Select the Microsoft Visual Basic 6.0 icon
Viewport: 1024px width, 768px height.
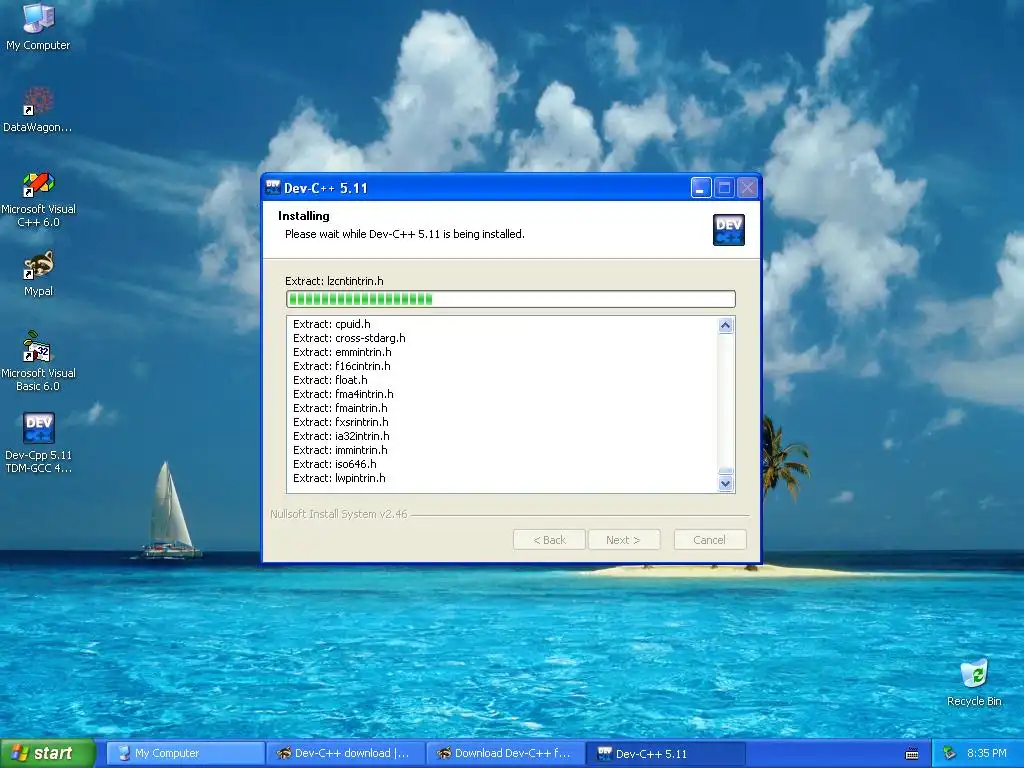coord(38,361)
